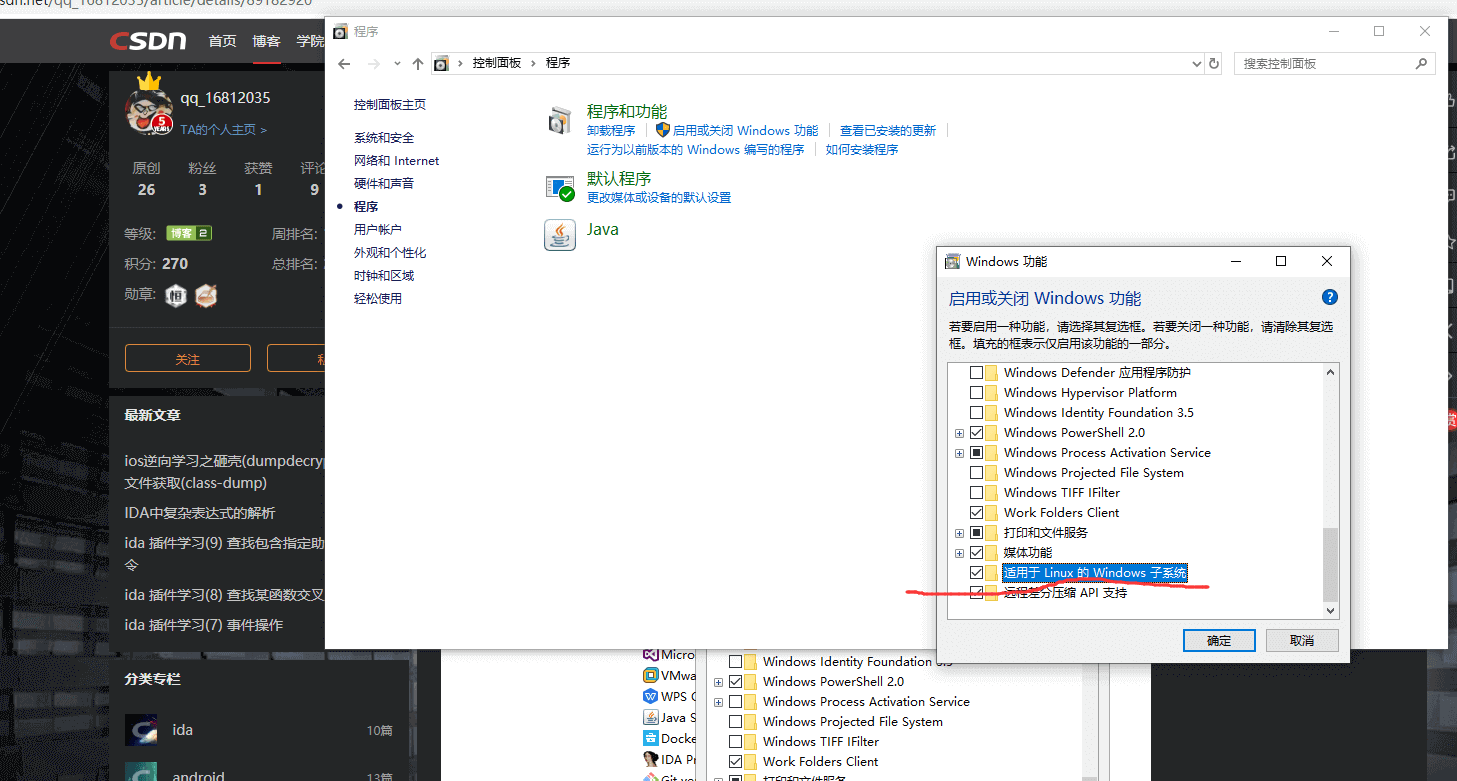This screenshot has height=781, width=1457.
Task: Select 系统和安全 in the sidebar
Action: point(383,138)
